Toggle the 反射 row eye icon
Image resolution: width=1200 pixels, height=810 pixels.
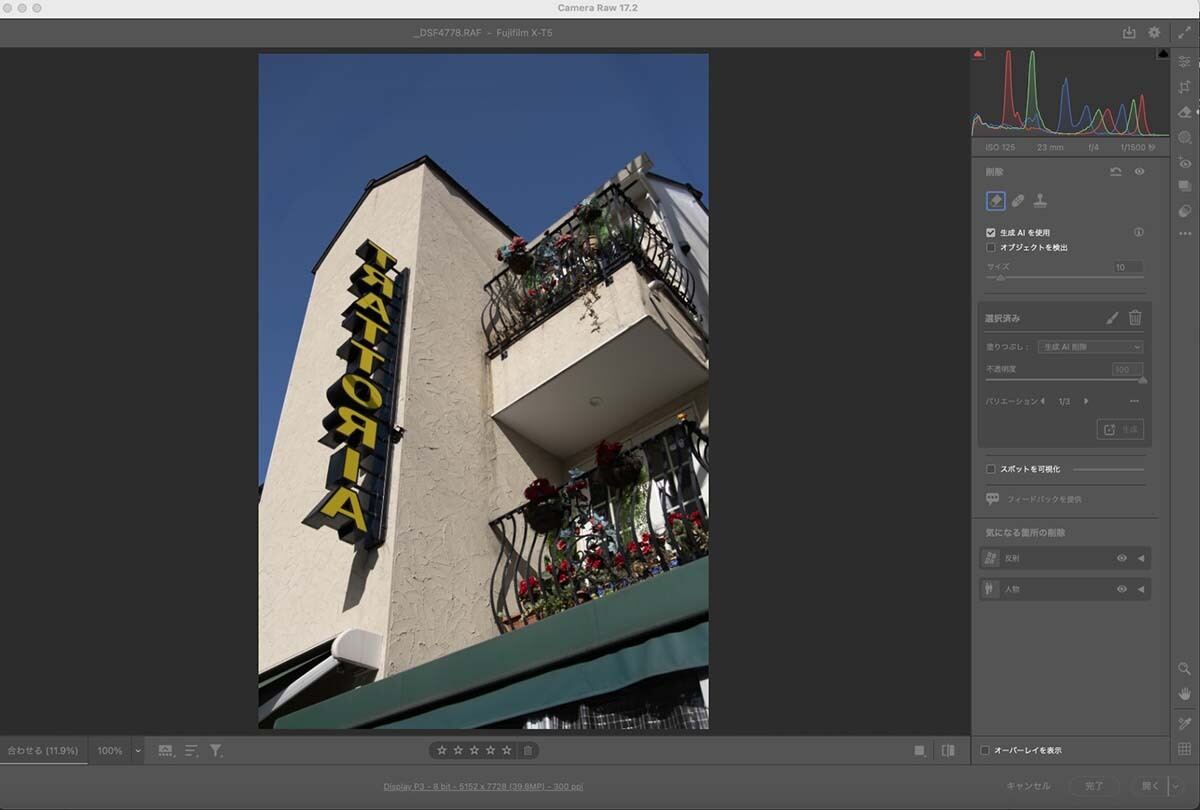coord(1122,558)
